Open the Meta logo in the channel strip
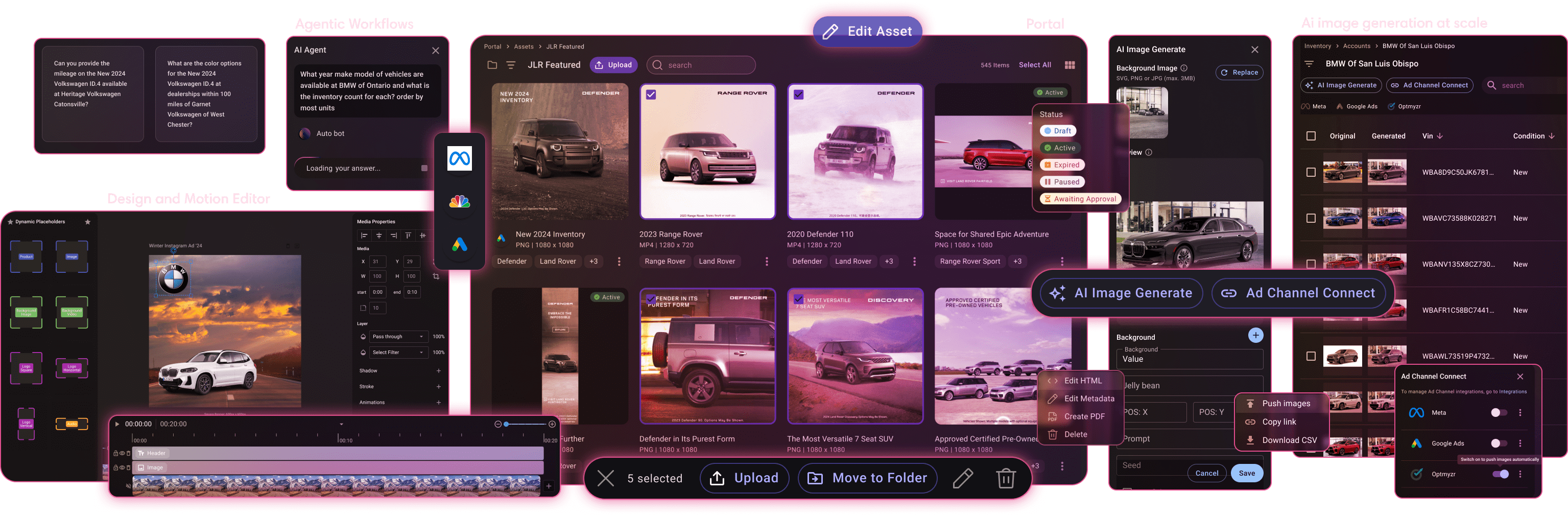The width and height of the screenshot is (1568, 515). point(460,159)
